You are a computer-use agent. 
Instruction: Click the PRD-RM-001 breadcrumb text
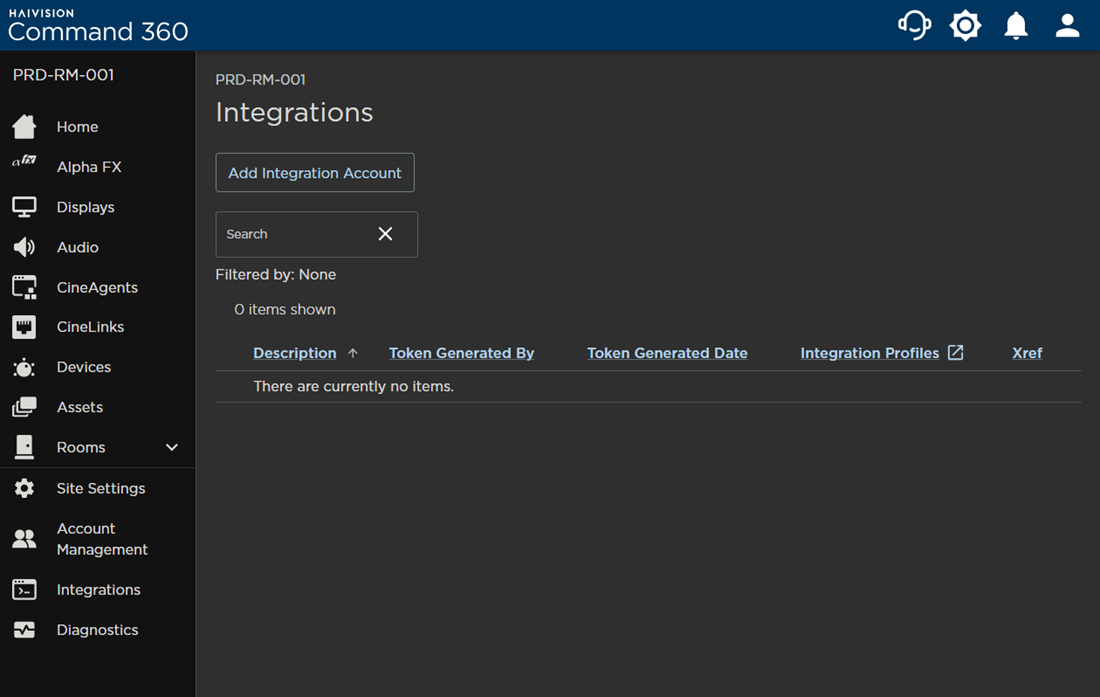coord(260,80)
